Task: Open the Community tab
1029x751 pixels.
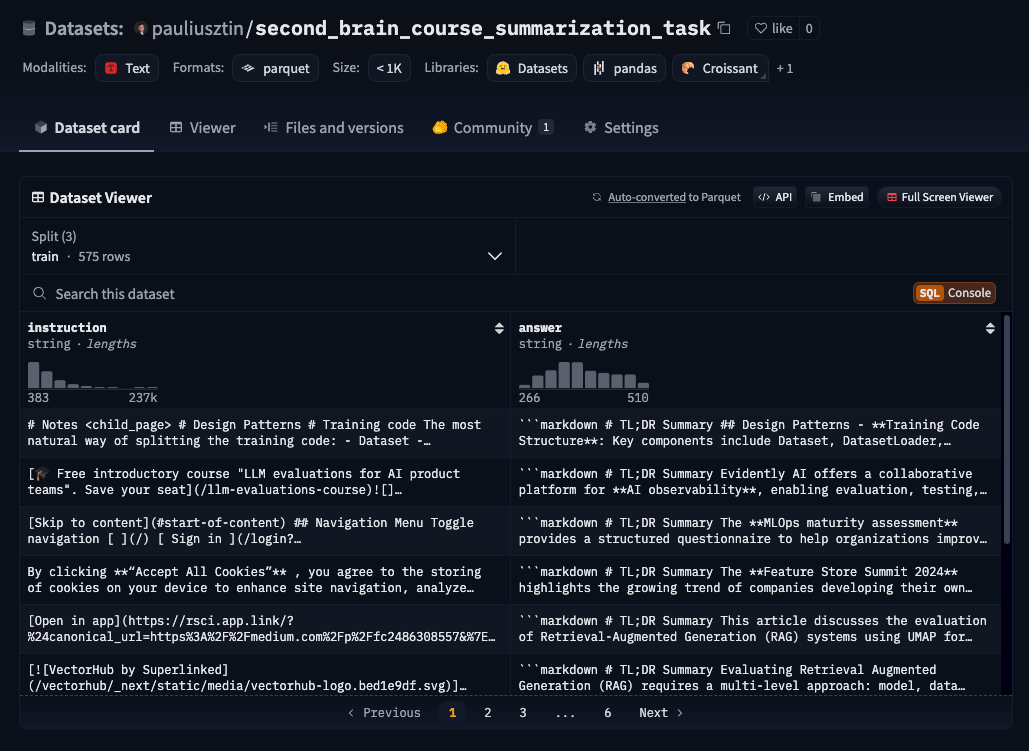Action: (x=492, y=128)
